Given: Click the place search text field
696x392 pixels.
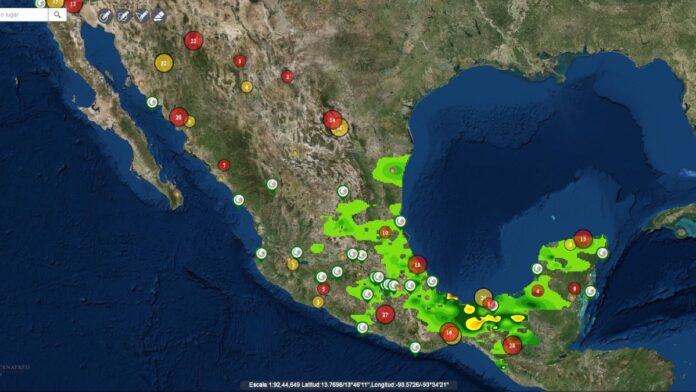Looking at the screenshot, I should pos(23,15).
